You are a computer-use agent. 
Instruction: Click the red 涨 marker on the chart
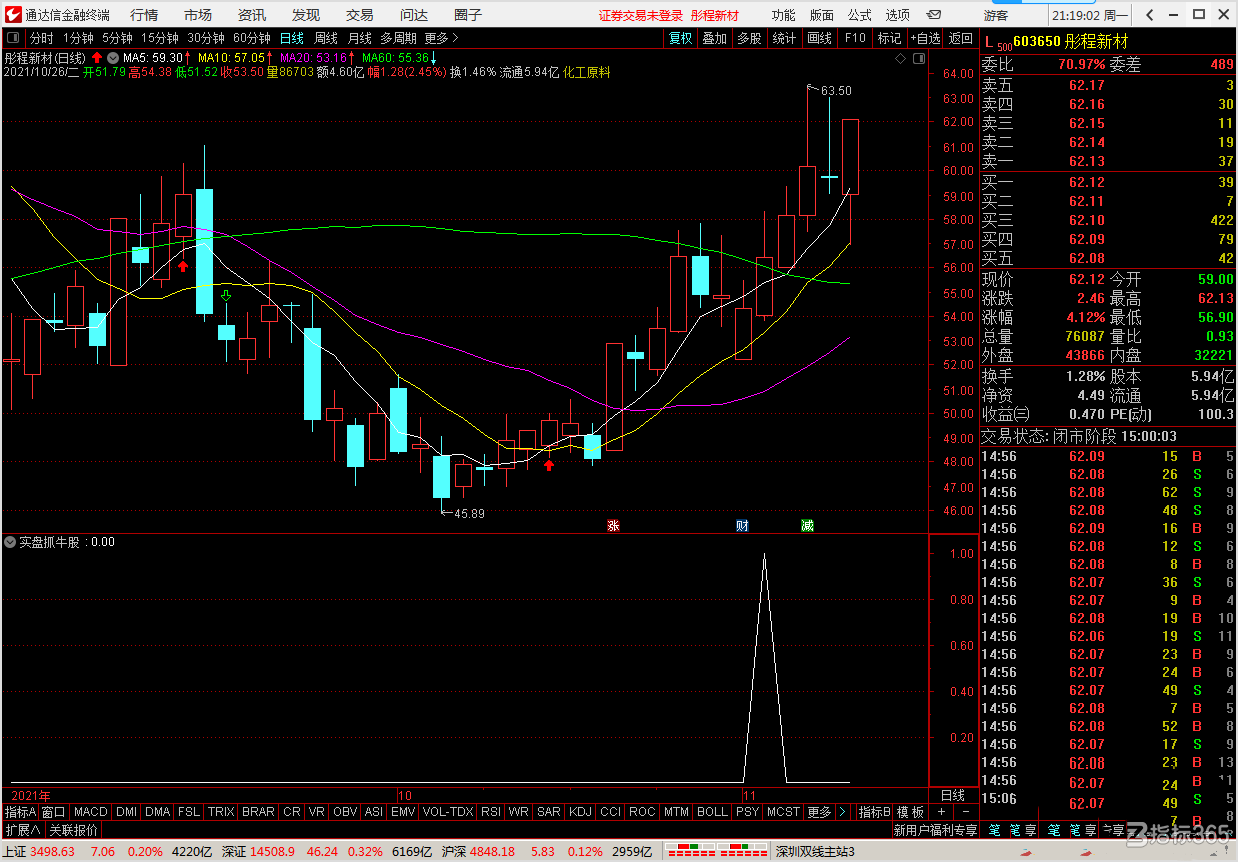click(613, 525)
